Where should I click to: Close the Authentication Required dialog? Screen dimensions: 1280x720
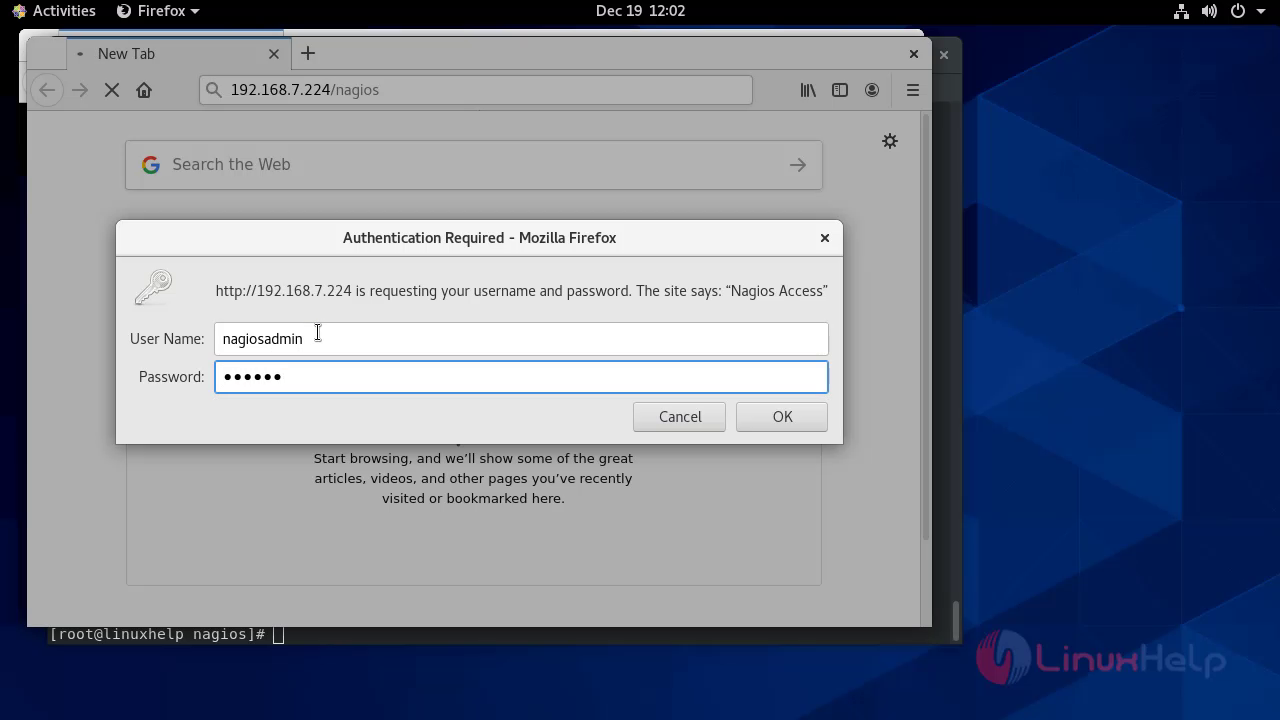[x=825, y=238]
